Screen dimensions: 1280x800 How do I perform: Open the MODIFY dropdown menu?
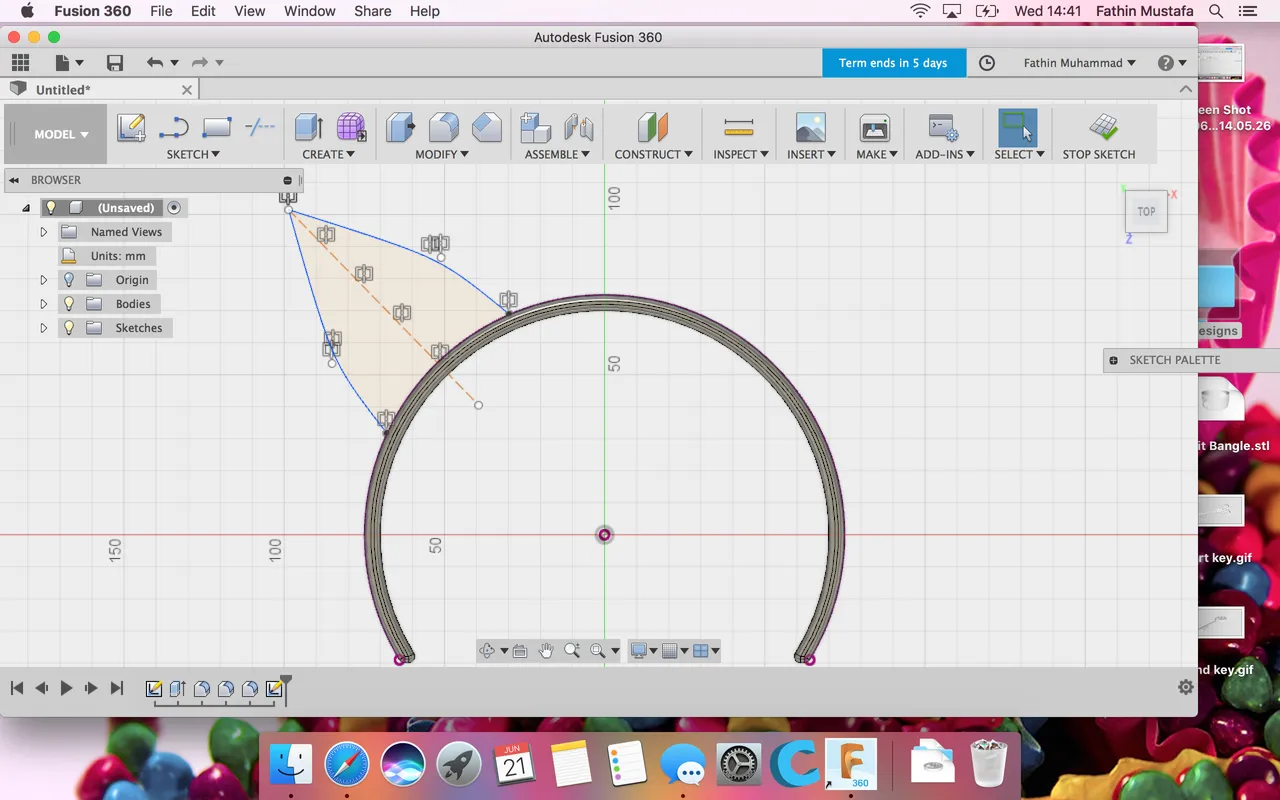coord(443,154)
